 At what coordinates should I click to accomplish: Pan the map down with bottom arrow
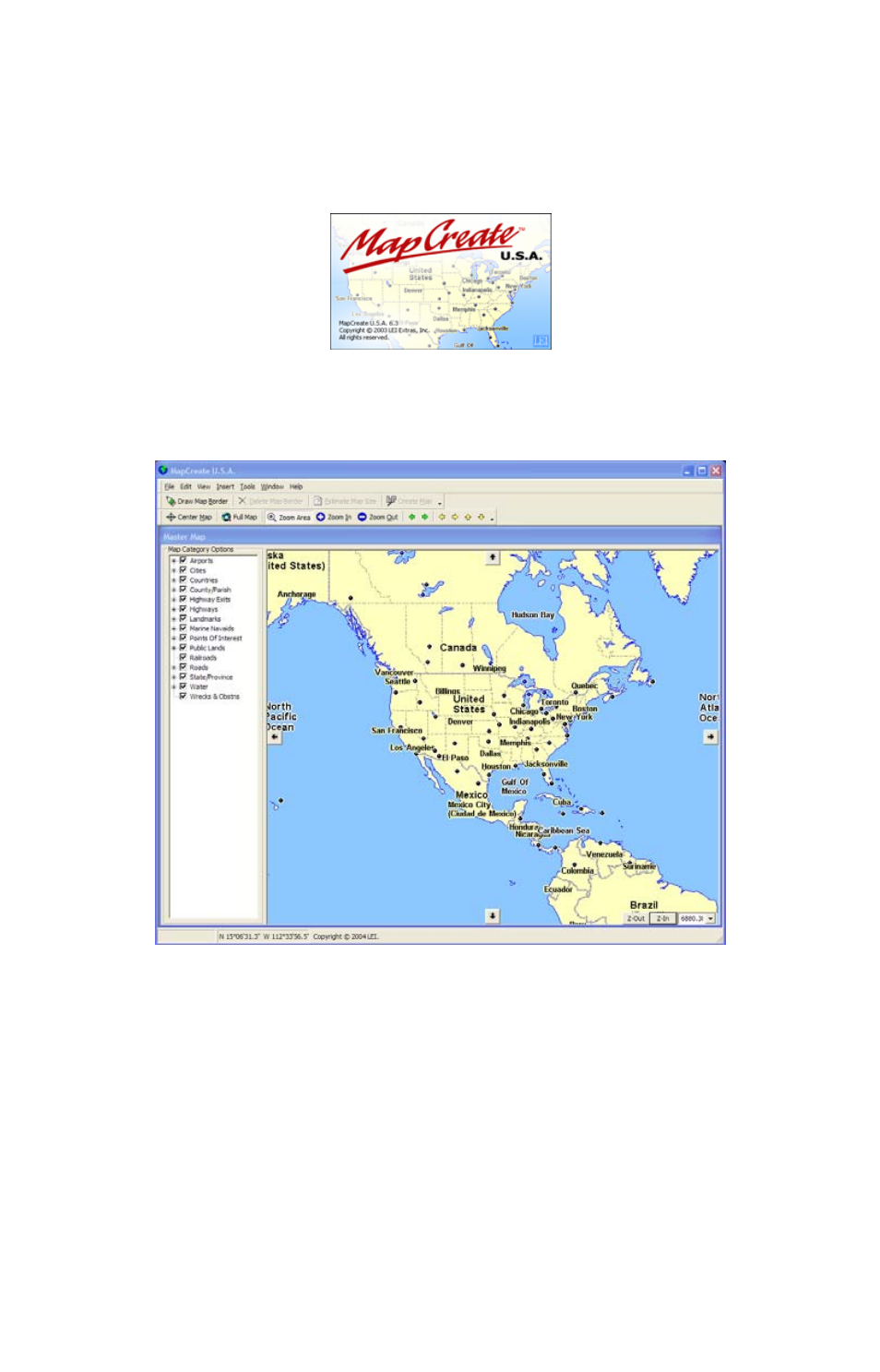493,915
